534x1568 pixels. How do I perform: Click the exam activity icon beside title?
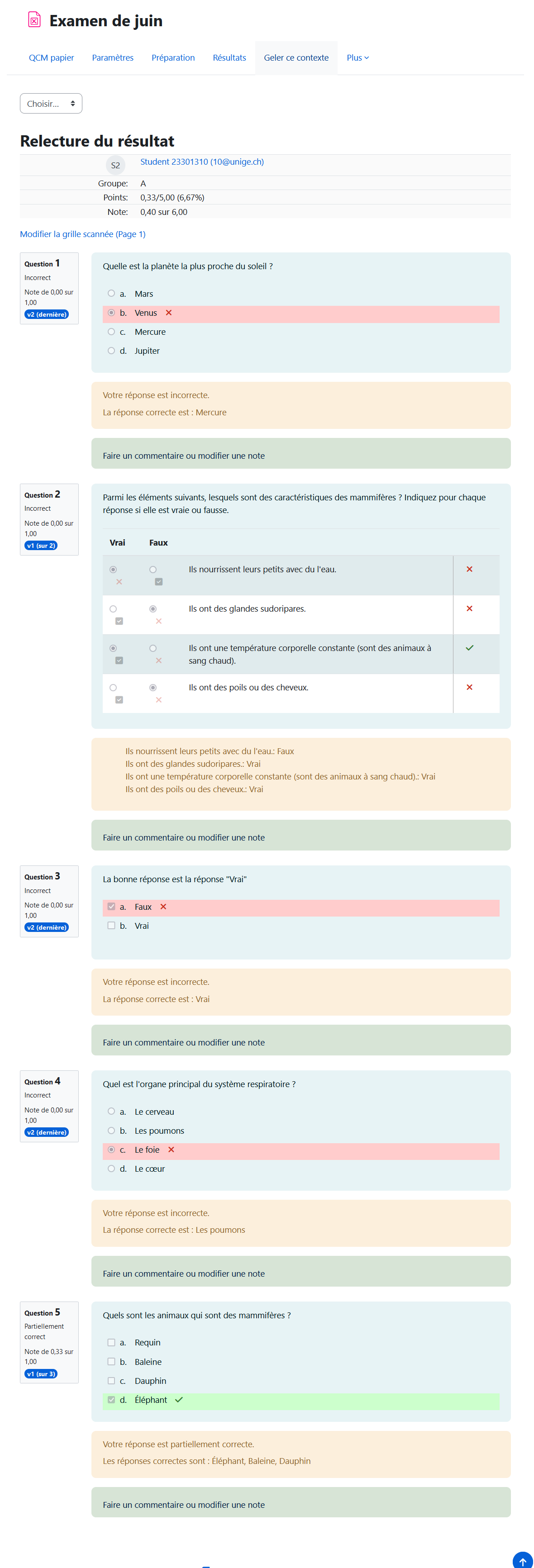tap(34, 20)
